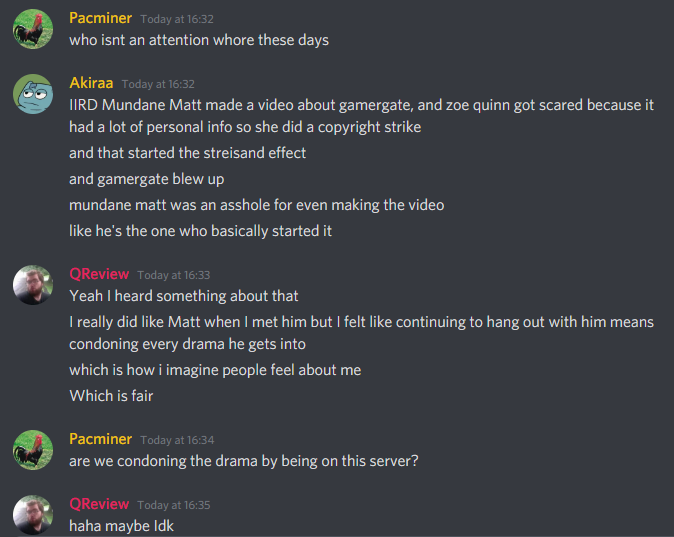Select message 'who isnt an attention whore these days'
The height and width of the screenshot is (537, 674).
click(x=199, y=40)
